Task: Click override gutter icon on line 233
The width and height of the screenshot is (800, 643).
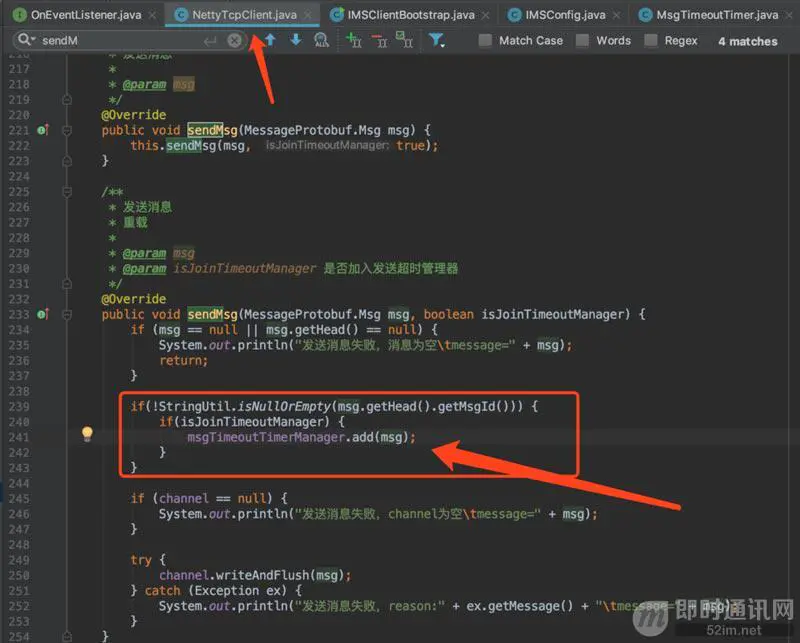Action: click(x=43, y=314)
